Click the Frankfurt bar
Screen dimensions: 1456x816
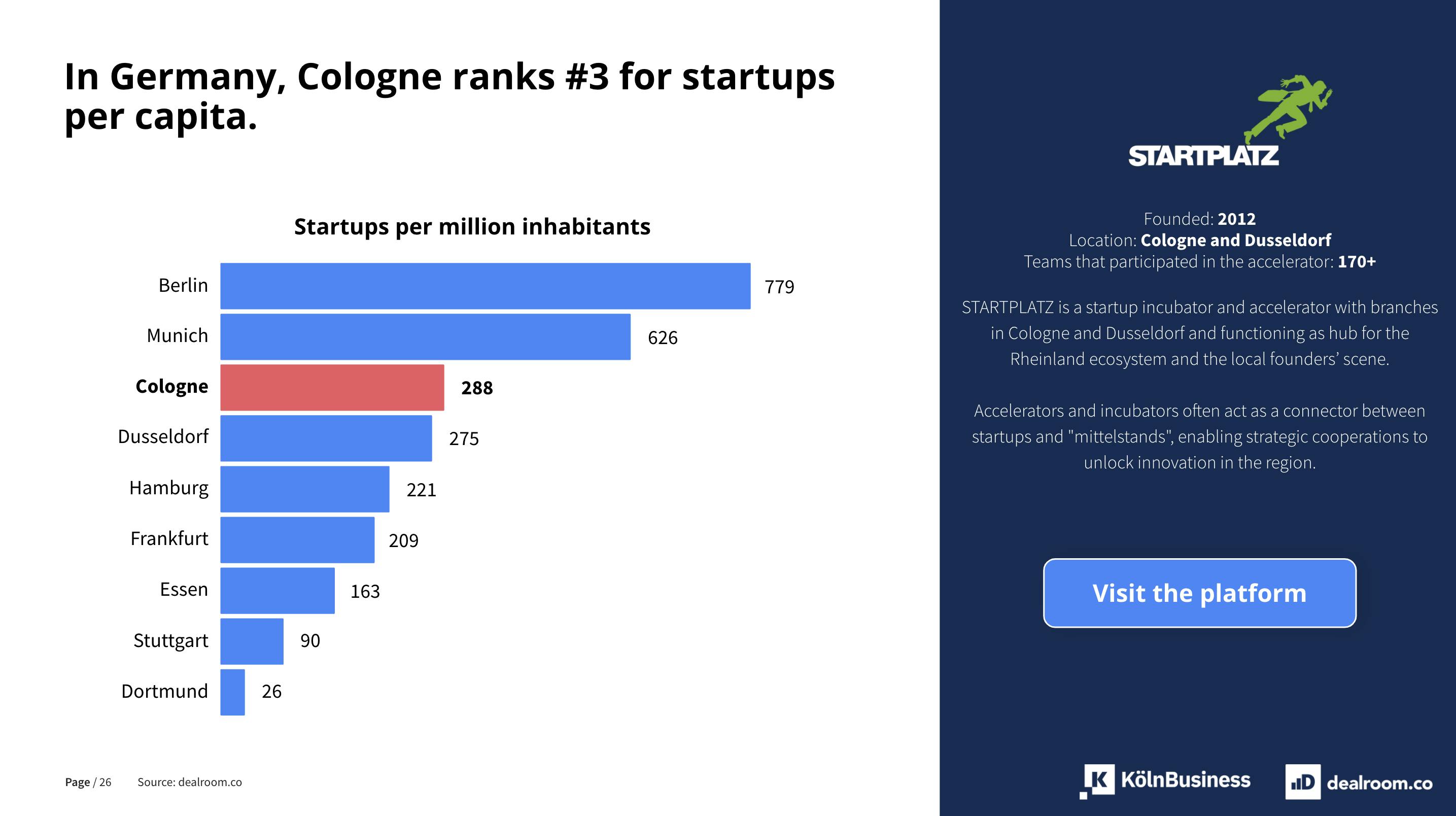point(297,540)
